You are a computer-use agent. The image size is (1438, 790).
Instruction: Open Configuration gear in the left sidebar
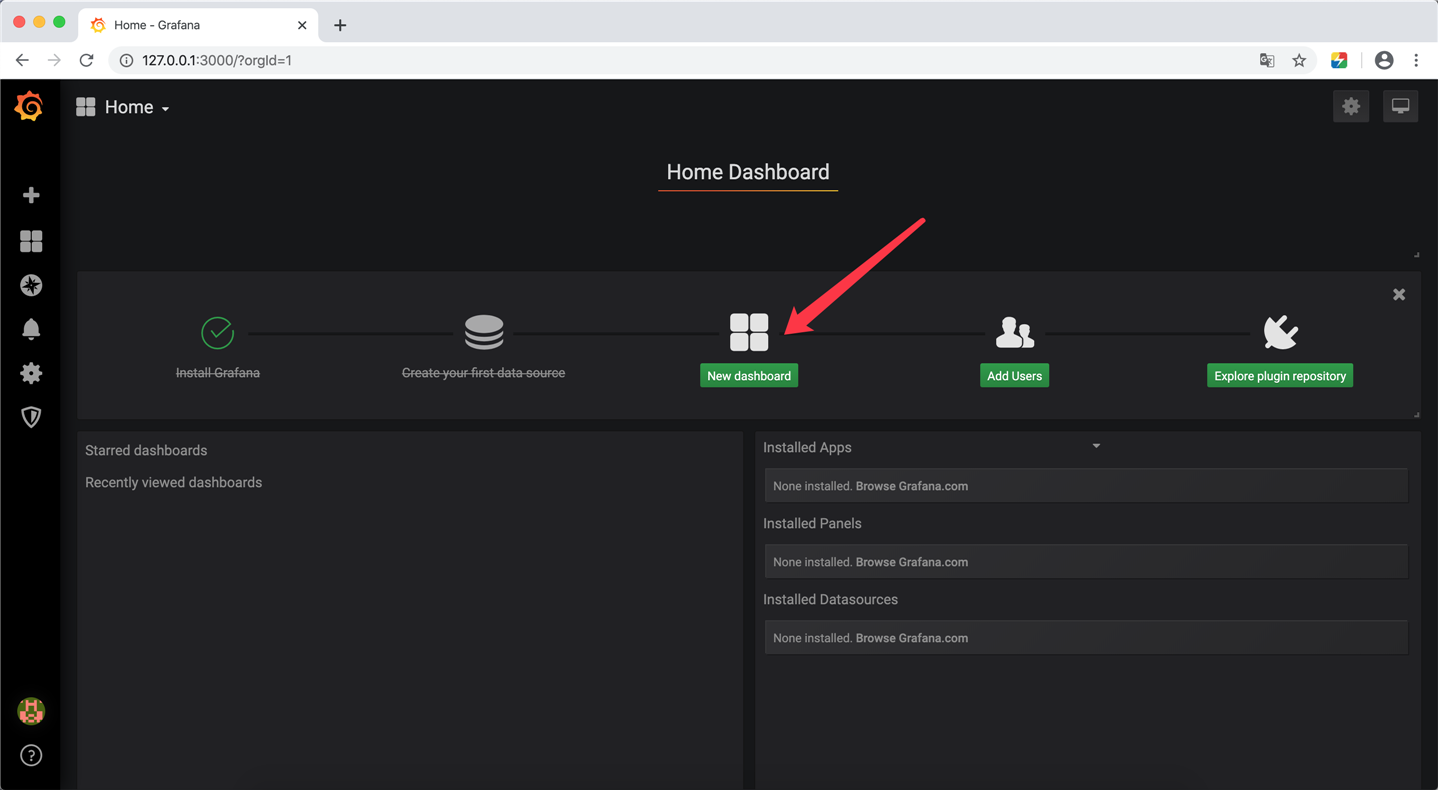(x=31, y=373)
